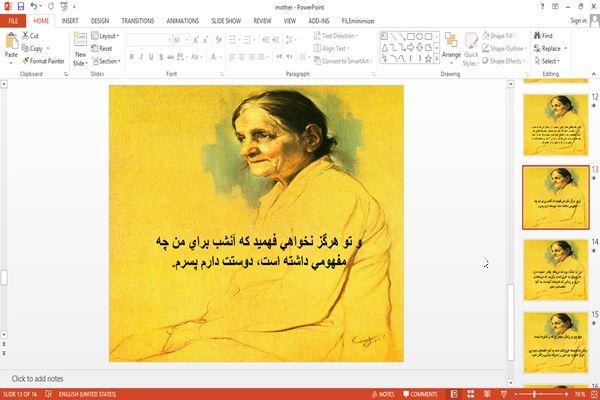Click Format Painter
600x400 pixels.
pos(43,61)
